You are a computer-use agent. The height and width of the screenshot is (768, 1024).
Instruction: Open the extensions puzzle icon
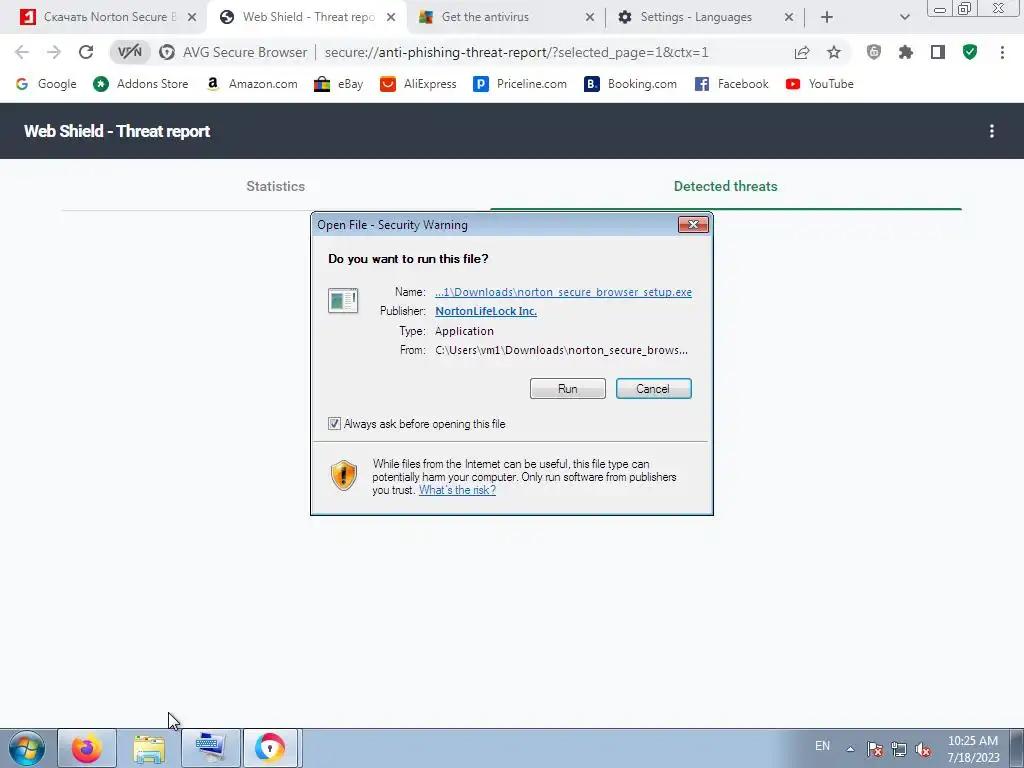pyautogui.click(x=906, y=52)
